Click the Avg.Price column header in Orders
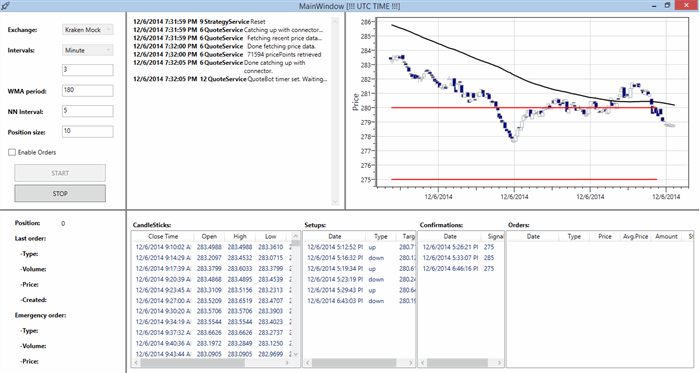This screenshot has width=700, height=373. (x=635, y=236)
